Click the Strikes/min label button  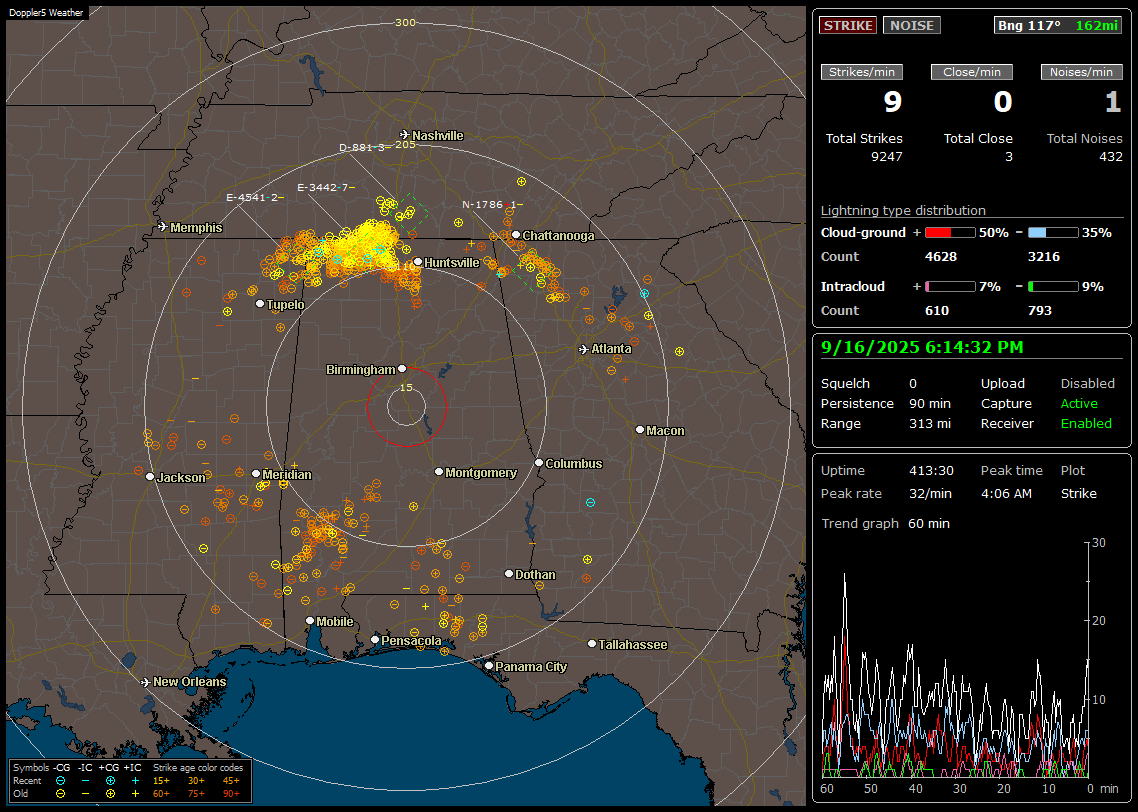point(861,72)
